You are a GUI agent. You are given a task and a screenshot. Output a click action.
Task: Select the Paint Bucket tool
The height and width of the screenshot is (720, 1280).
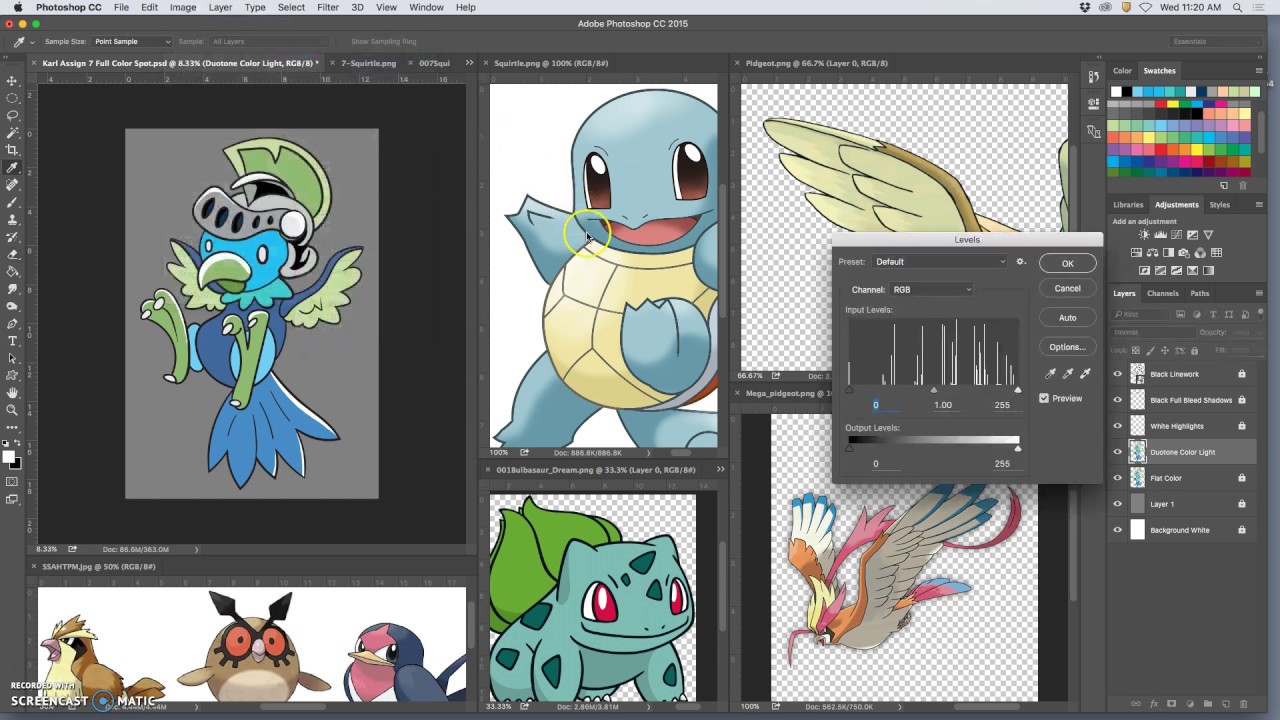(12, 271)
